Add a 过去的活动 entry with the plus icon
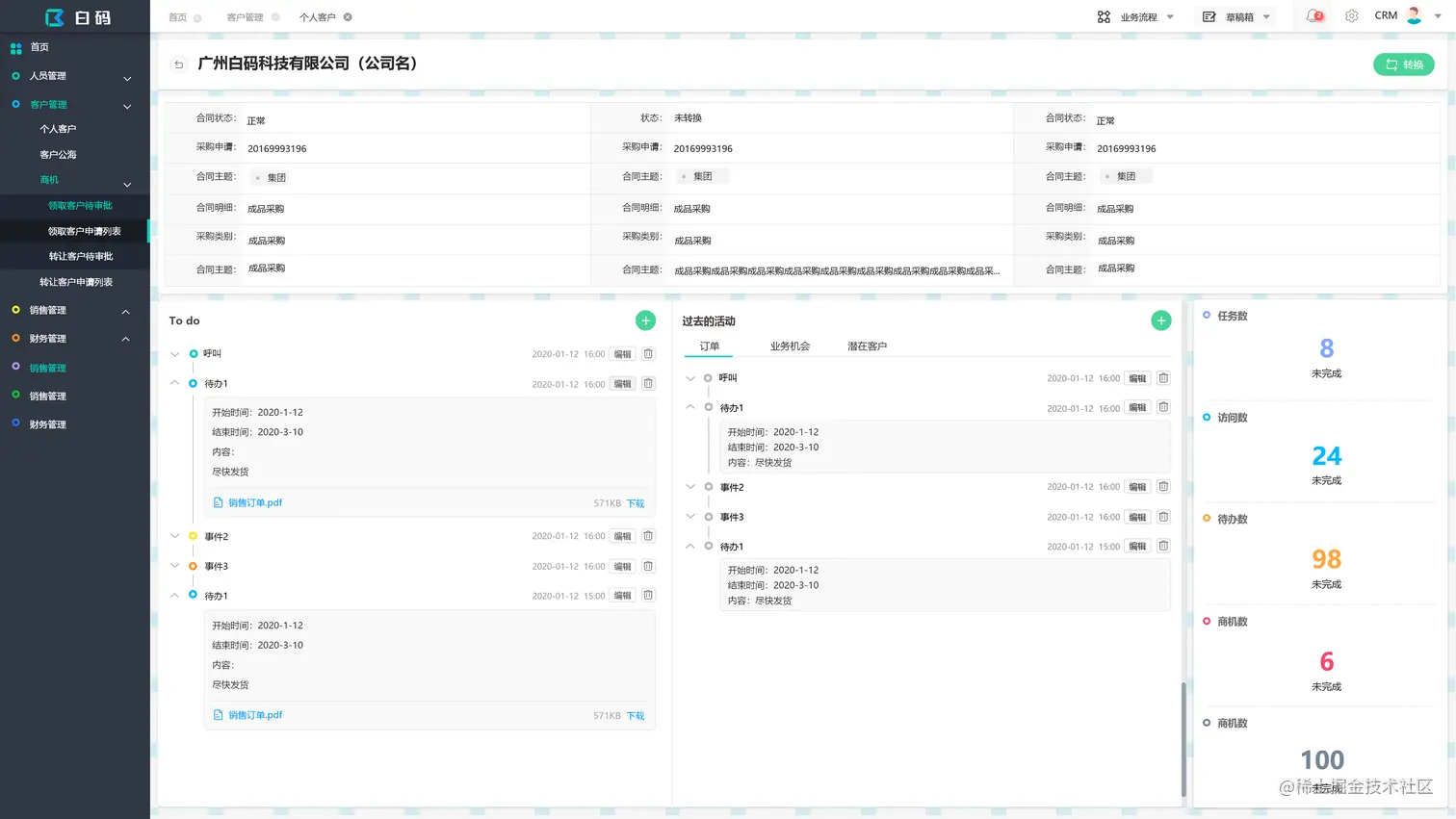The height and width of the screenshot is (819, 1456). (x=1161, y=320)
